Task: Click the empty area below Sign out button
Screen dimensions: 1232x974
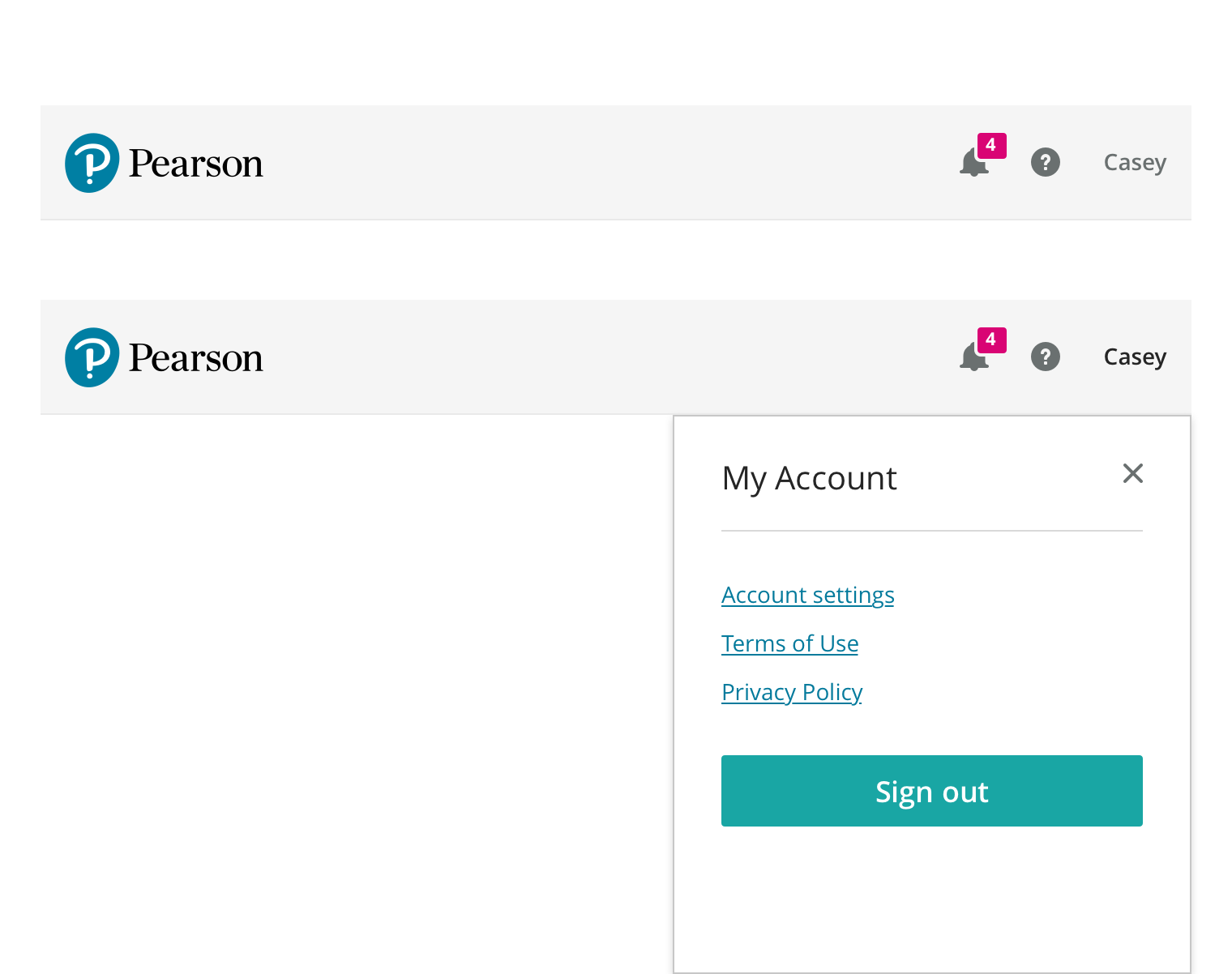Action: [x=931, y=899]
